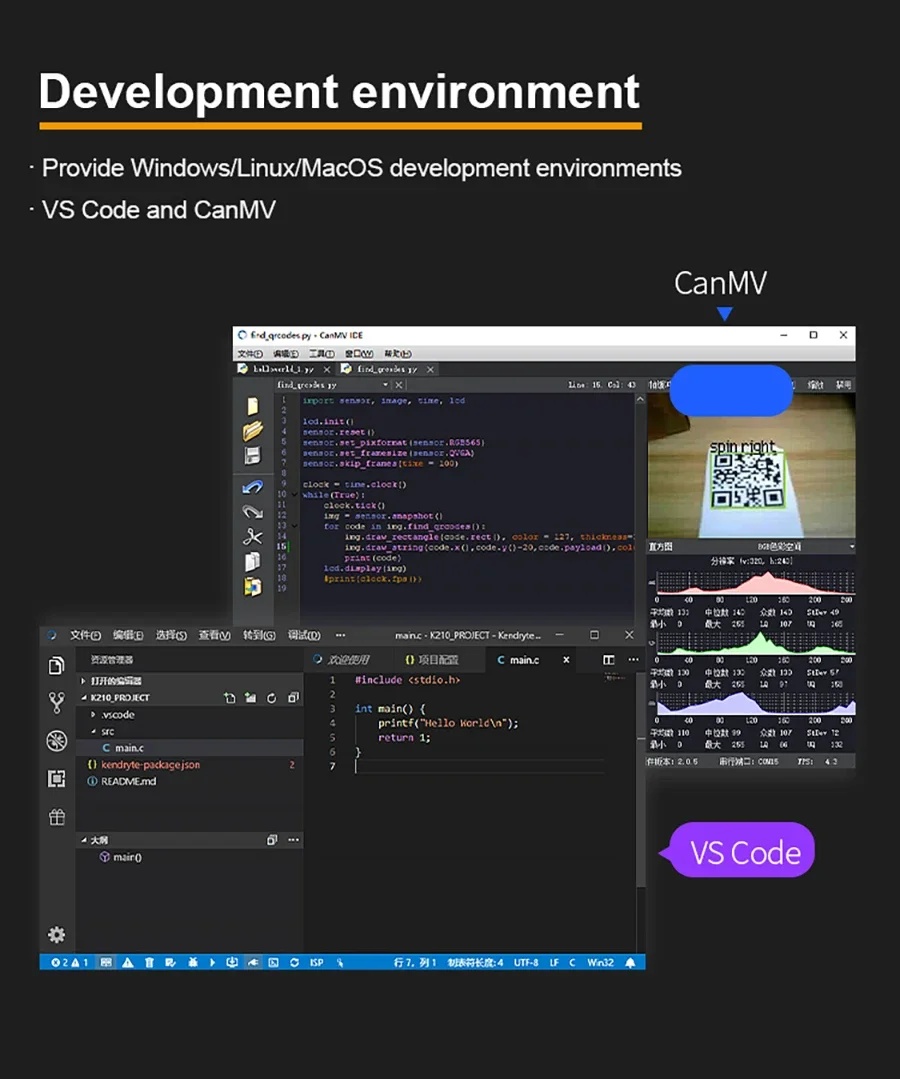
Task: Open VS Code Source Control view
Action: (57, 704)
